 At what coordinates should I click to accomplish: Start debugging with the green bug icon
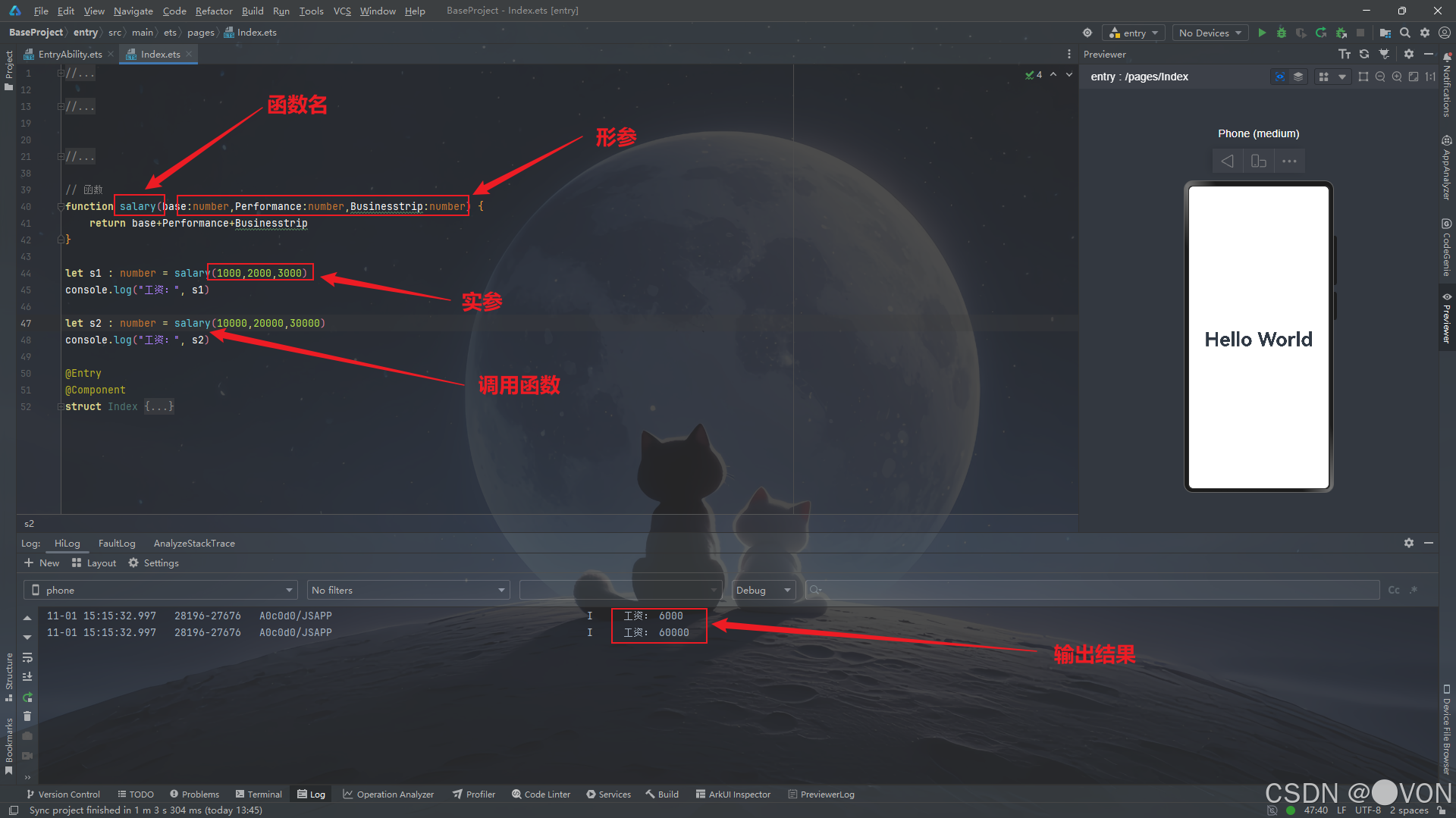point(1282,33)
